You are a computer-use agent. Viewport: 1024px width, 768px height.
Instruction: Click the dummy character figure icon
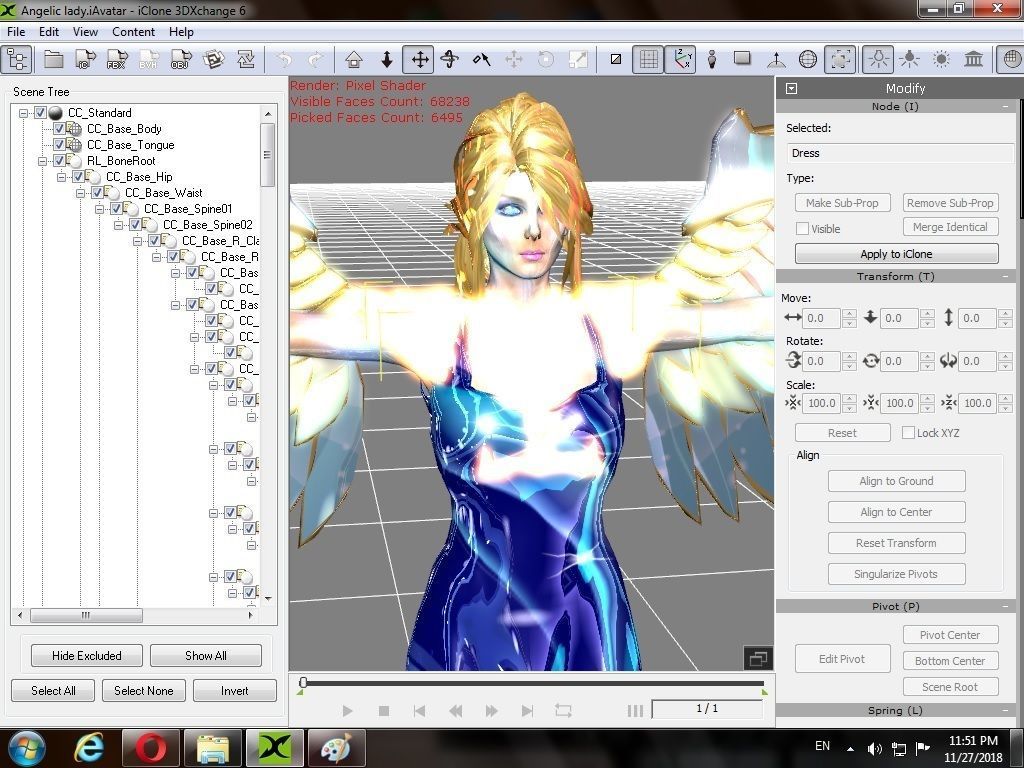tap(712, 59)
